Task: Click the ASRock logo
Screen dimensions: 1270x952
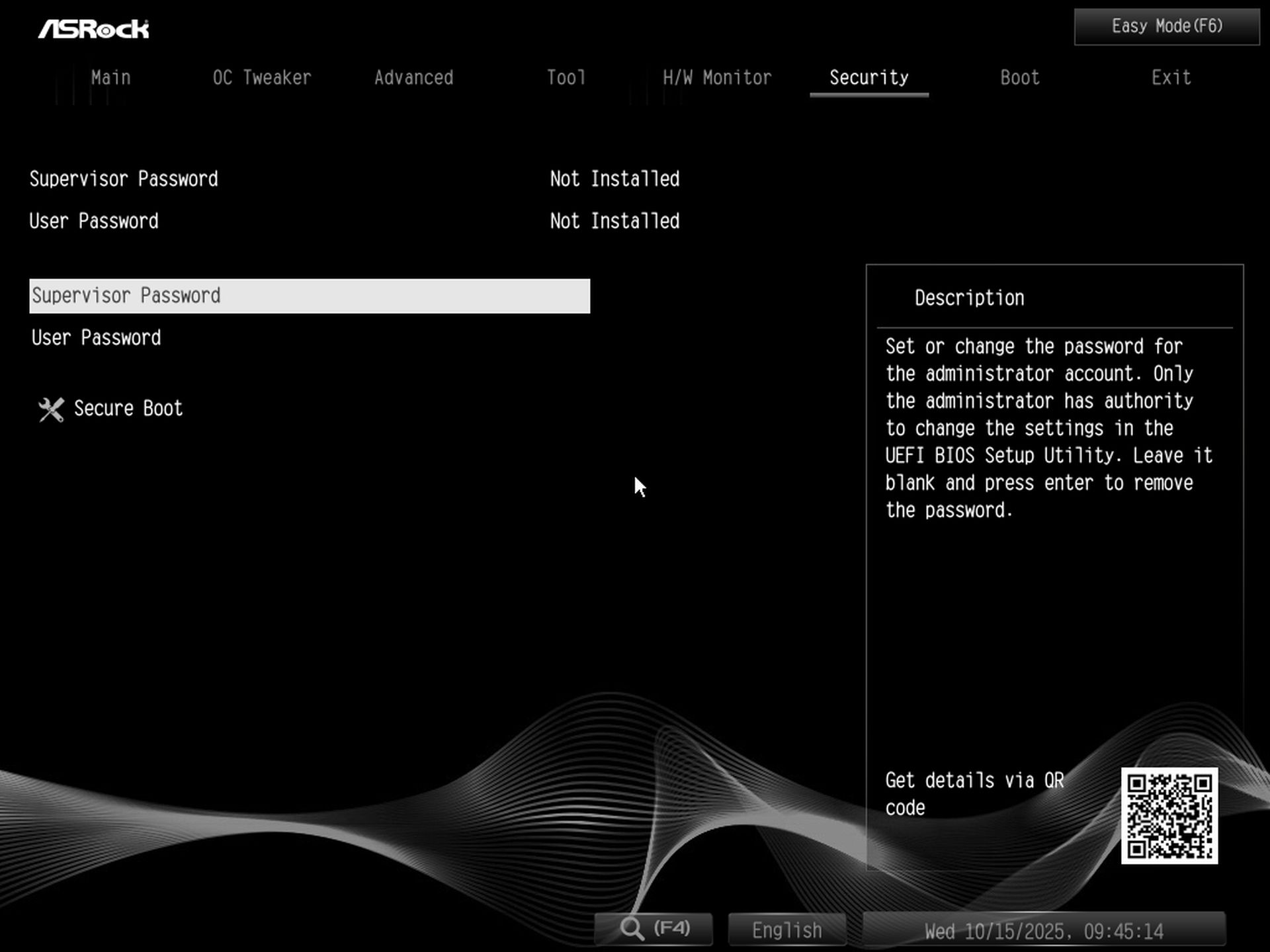Action: coord(93,28)
